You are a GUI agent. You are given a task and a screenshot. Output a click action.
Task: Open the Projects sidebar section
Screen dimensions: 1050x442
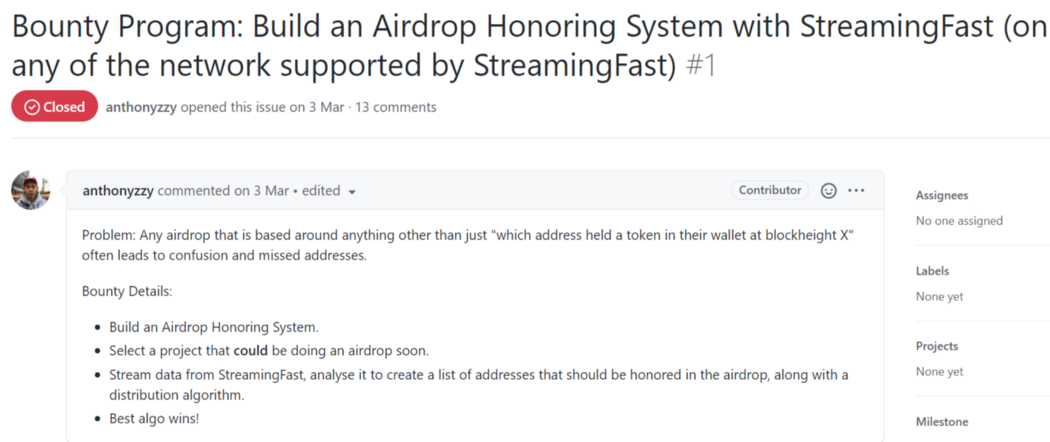937,346
